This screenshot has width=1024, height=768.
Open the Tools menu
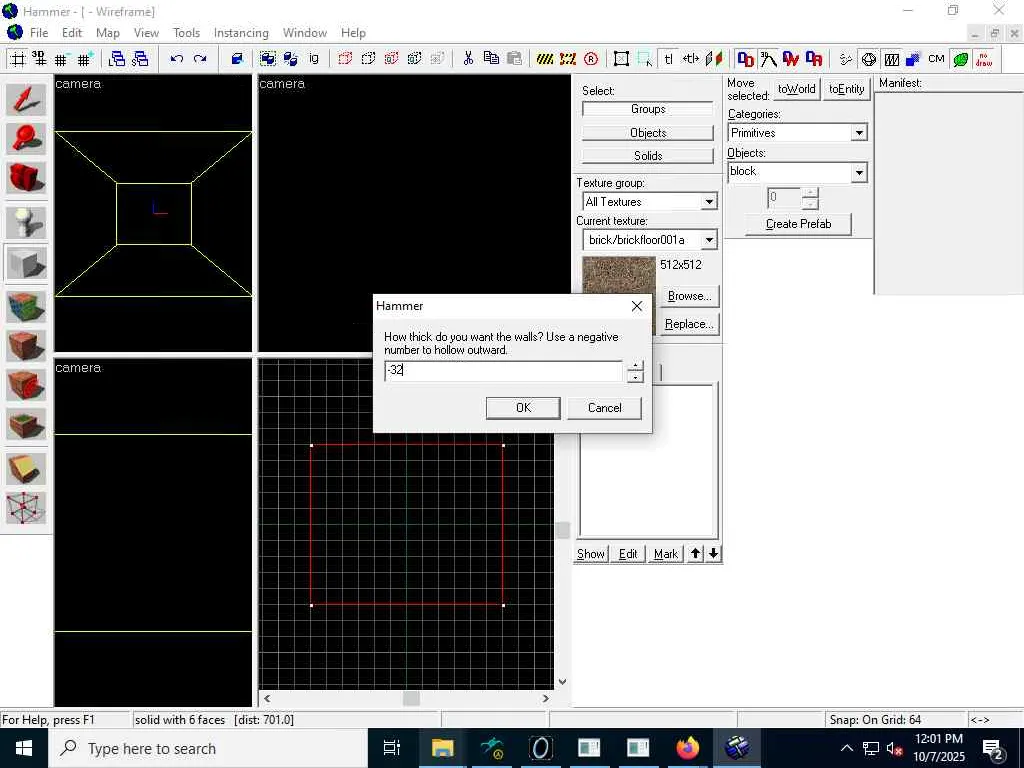click(x=186, y=33)
